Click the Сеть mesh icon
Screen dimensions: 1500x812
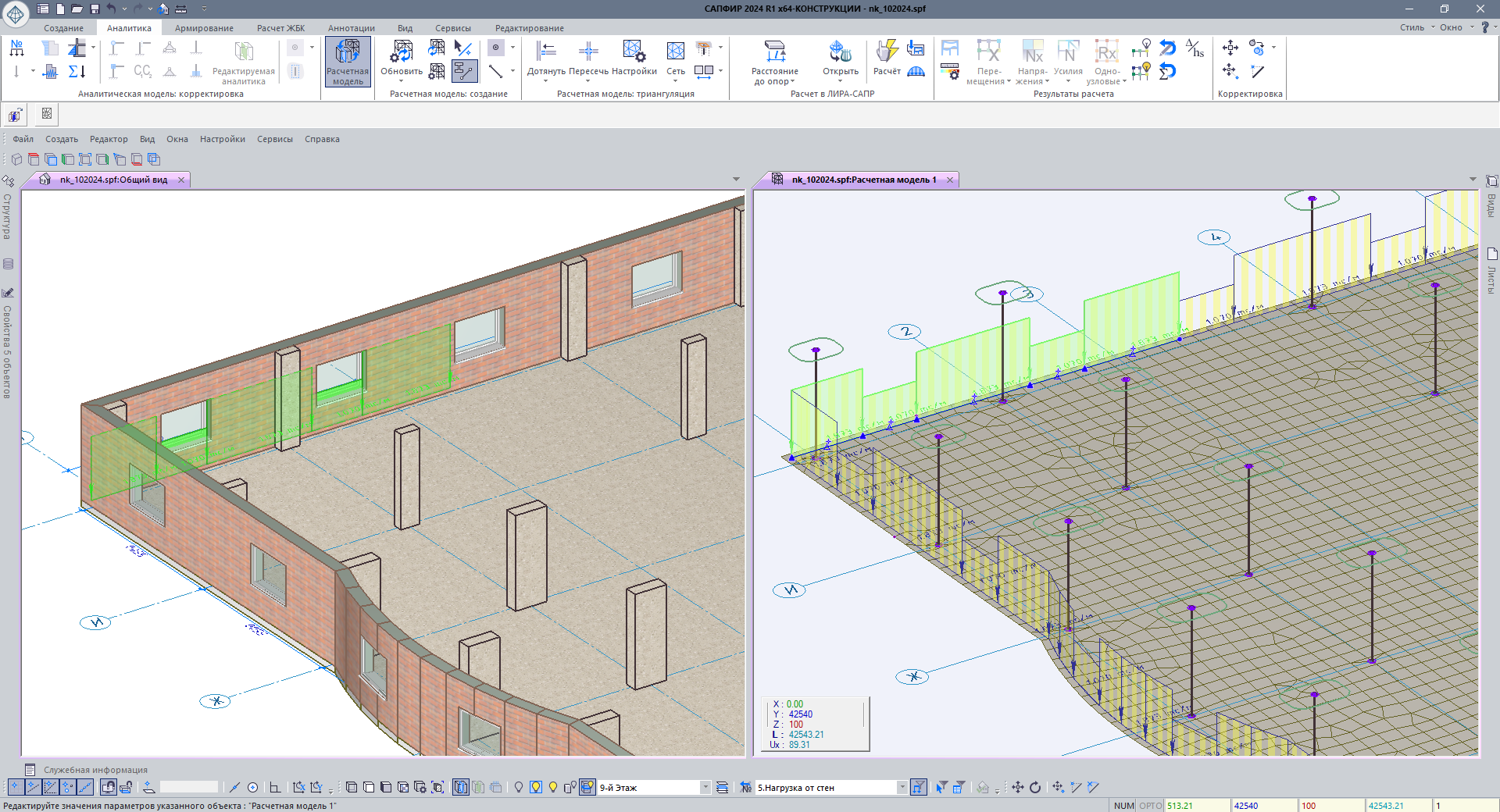676,52
